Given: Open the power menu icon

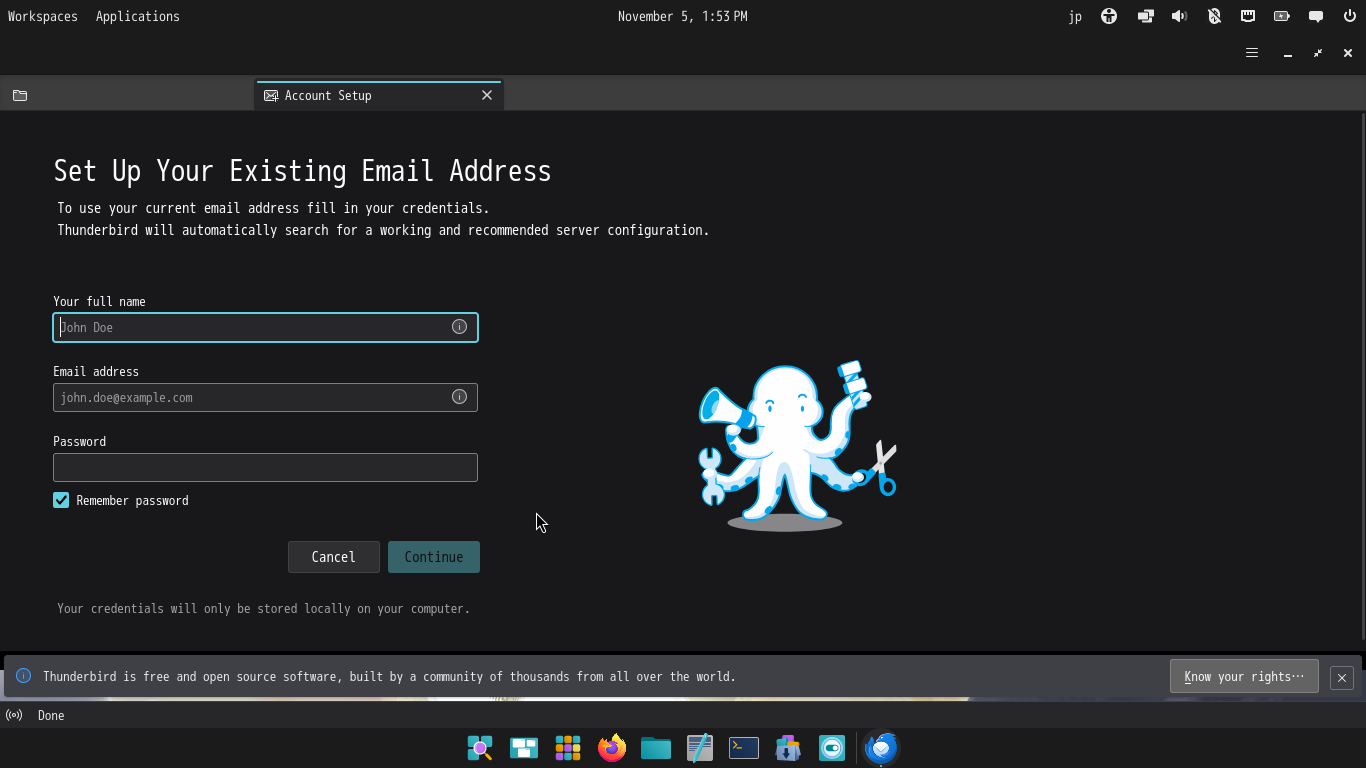Looking at the screenshot, I should pyautogui.click(x=1350, y=16).
